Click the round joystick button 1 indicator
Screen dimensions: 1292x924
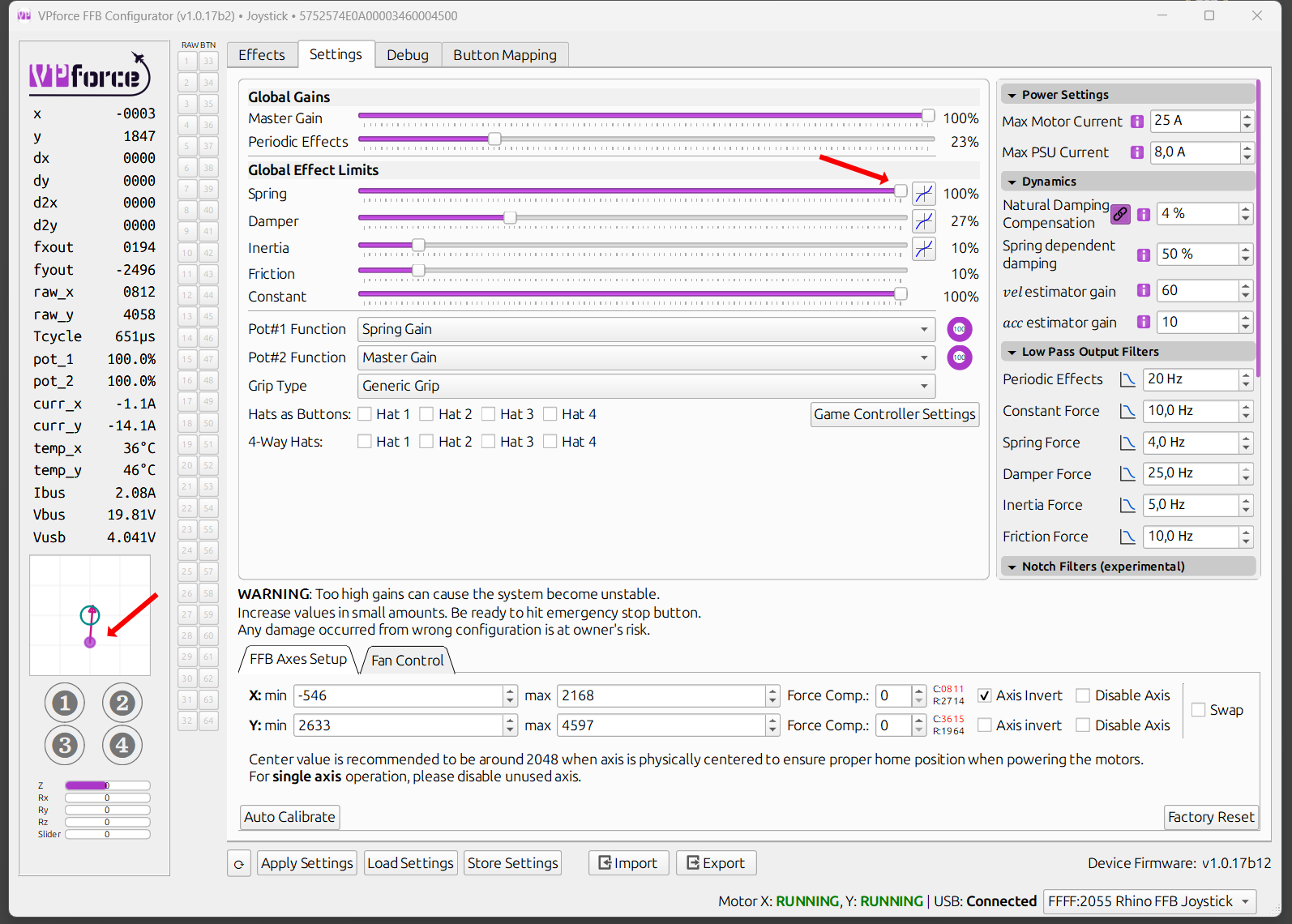65,704
